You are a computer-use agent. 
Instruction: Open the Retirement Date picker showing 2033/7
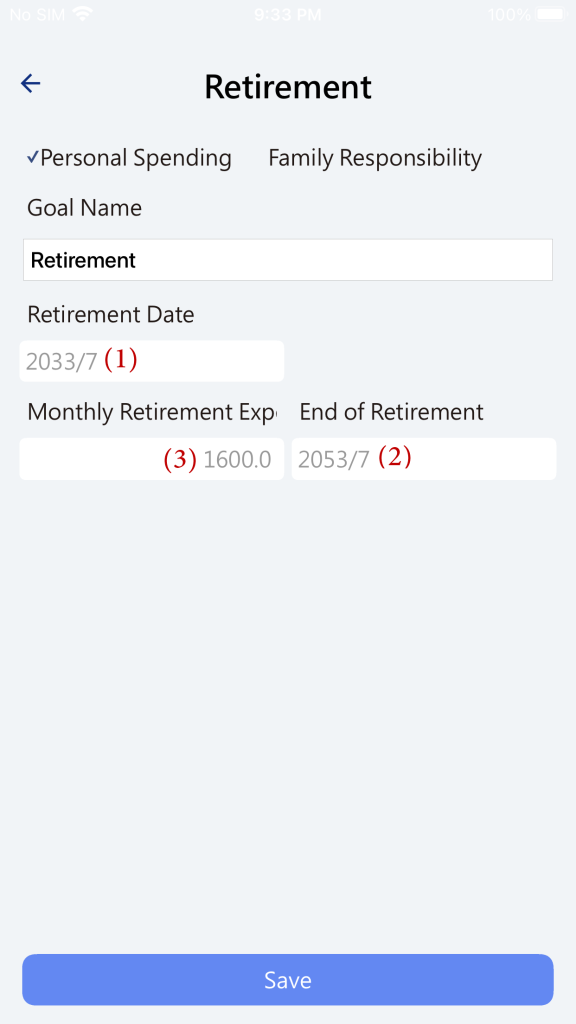pyautogui.click(x=152, y=361)
